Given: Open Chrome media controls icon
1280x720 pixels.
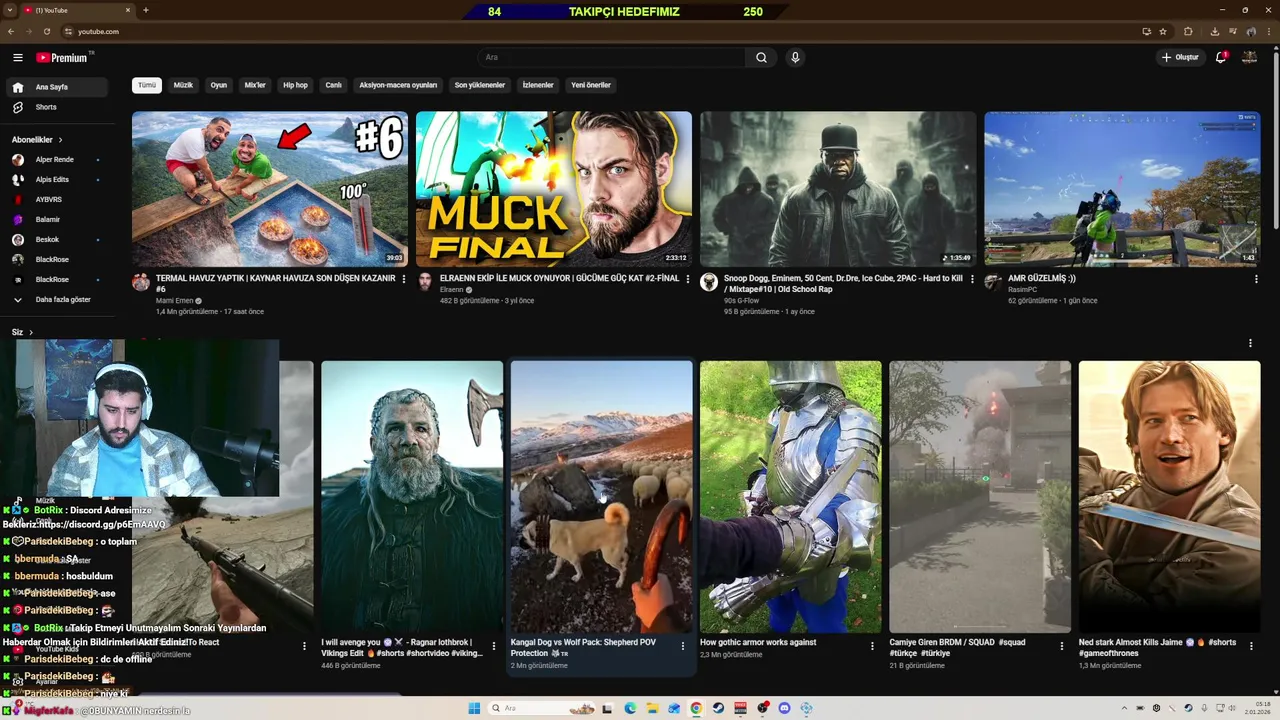Looking at the screenshot, I should (x=1234, y=32).
